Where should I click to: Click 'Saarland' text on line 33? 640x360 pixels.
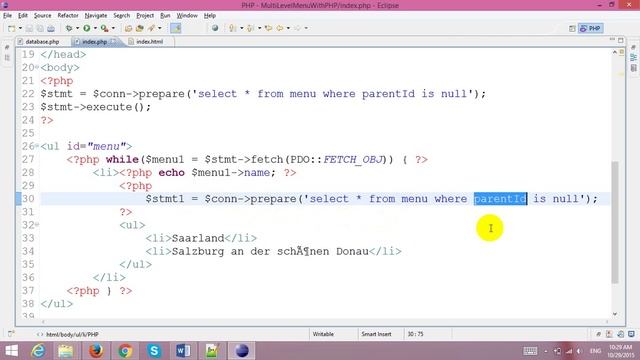pos(198,238)
